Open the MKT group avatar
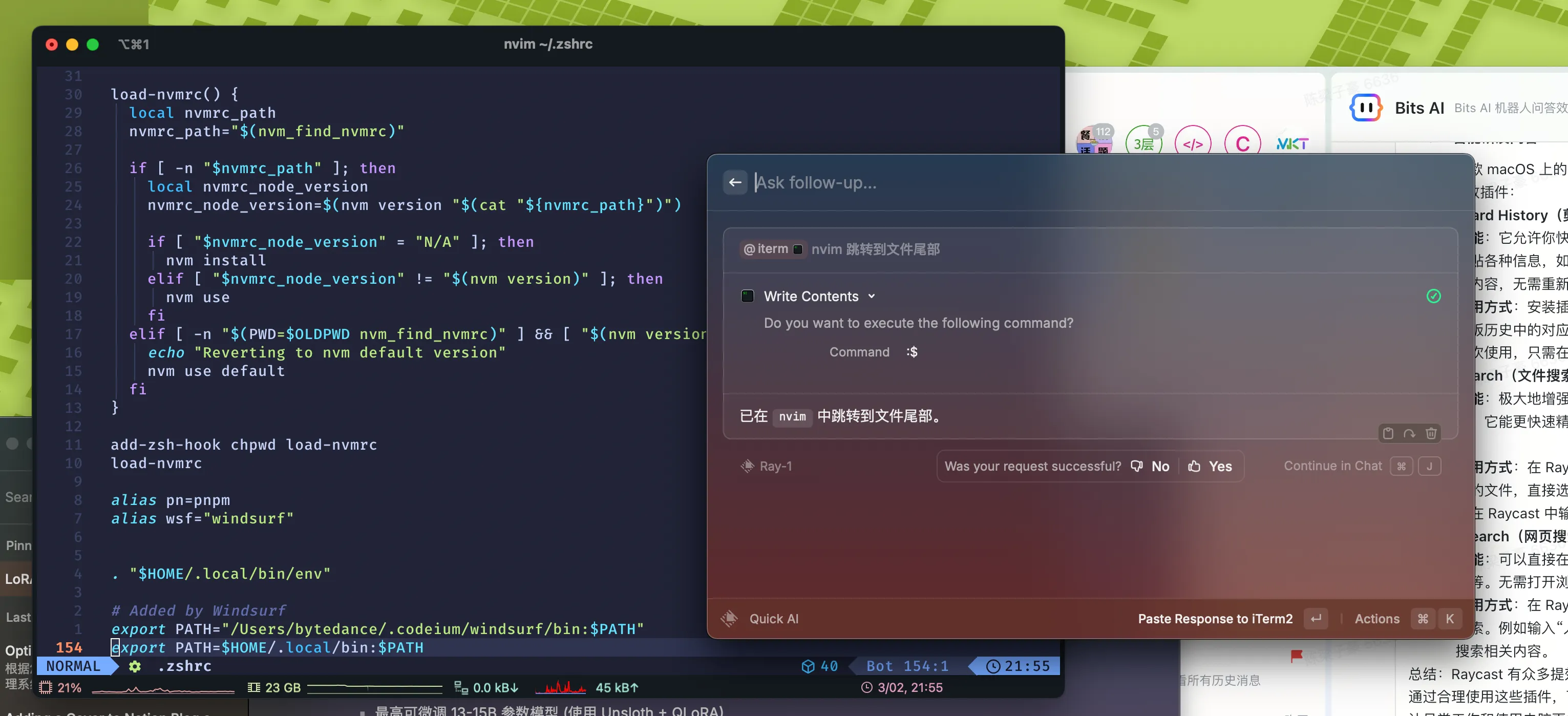 1291,144
